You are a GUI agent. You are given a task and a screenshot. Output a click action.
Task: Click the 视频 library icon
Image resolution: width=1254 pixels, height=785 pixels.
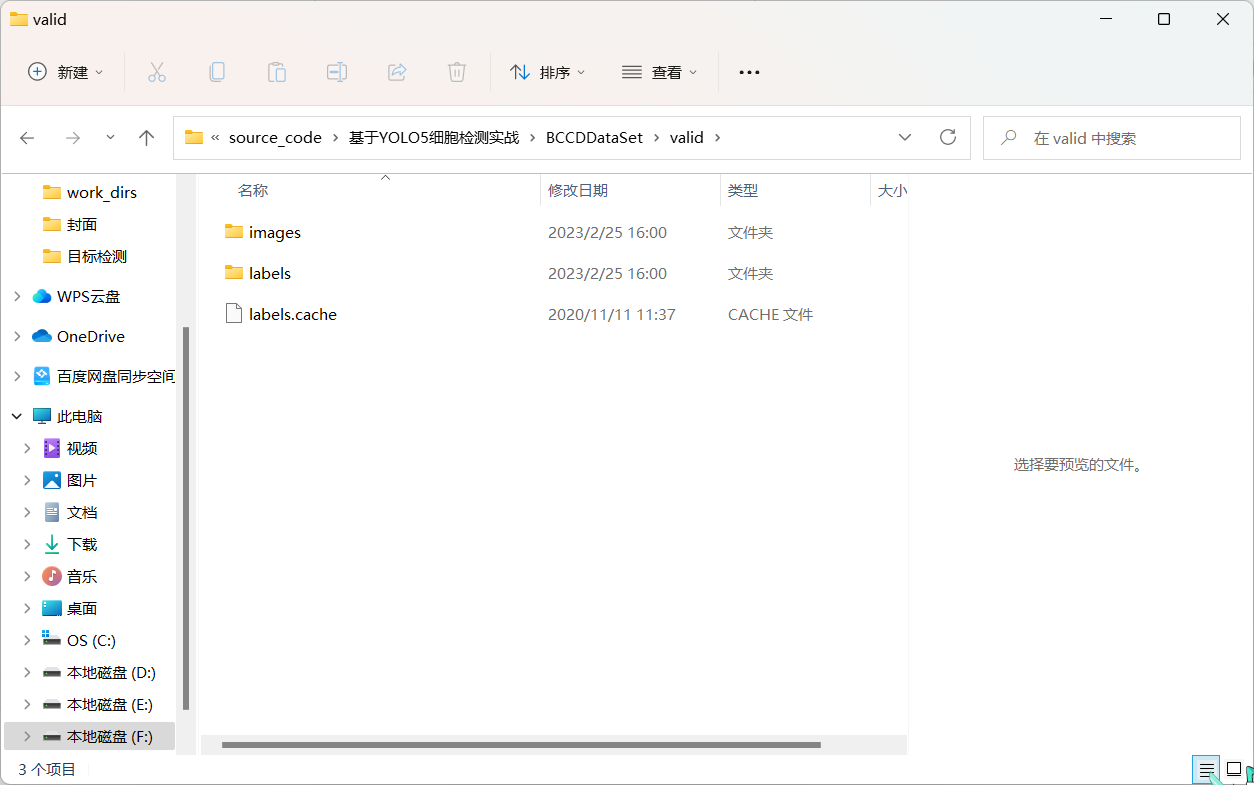(x=52, y=448)
